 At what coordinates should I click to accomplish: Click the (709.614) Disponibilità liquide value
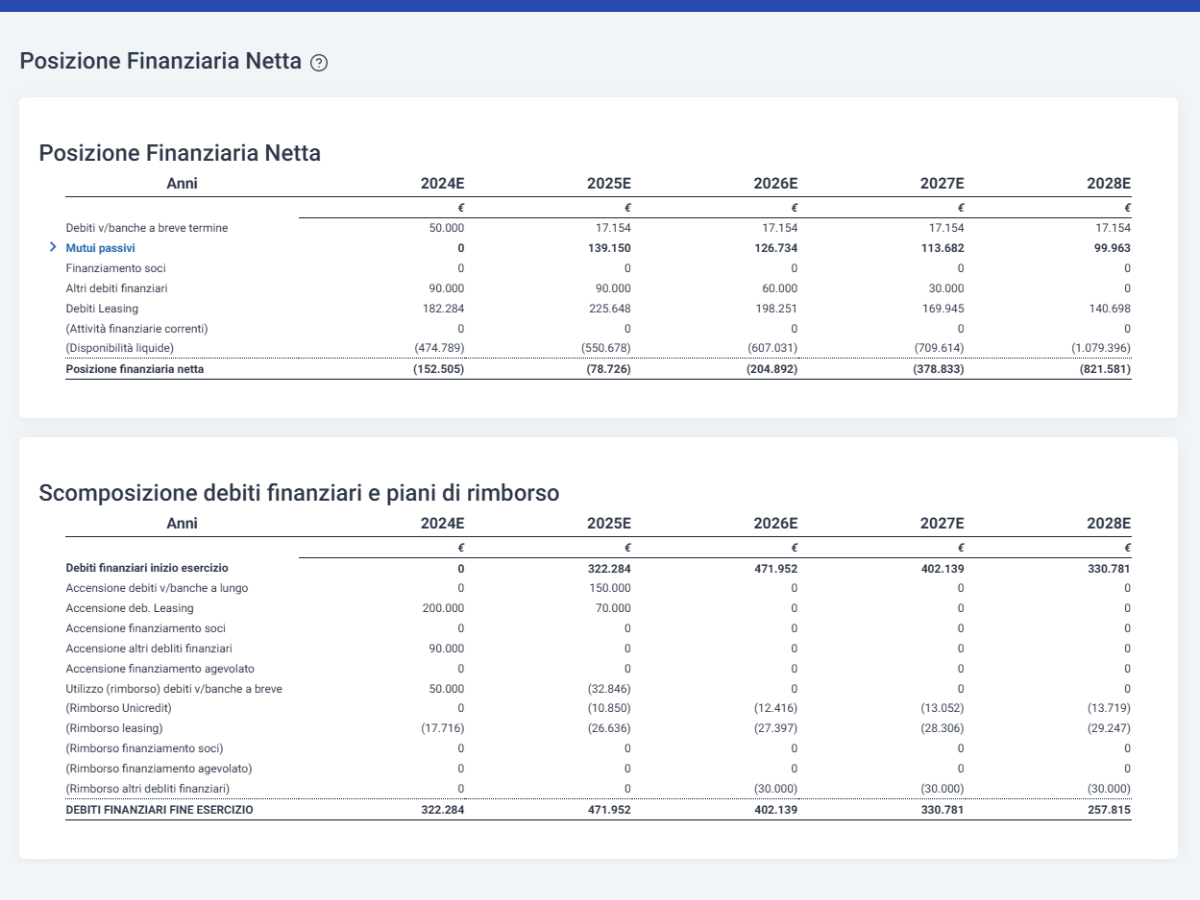click(939, 348)
